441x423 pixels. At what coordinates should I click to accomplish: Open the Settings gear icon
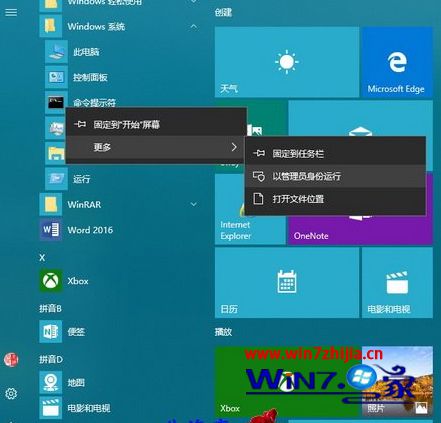point(11,393)
